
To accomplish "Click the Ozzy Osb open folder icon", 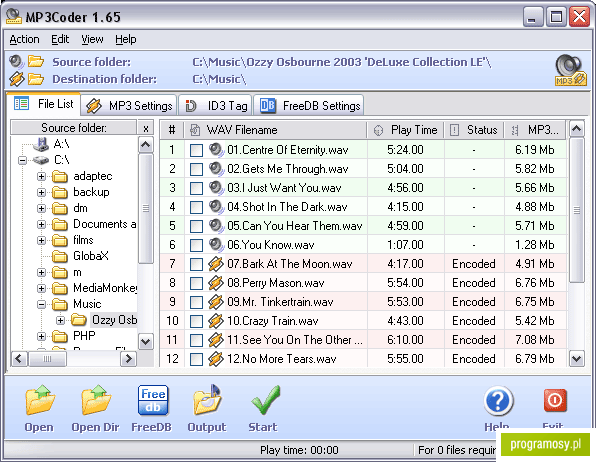I will click(x=79, y=319).
